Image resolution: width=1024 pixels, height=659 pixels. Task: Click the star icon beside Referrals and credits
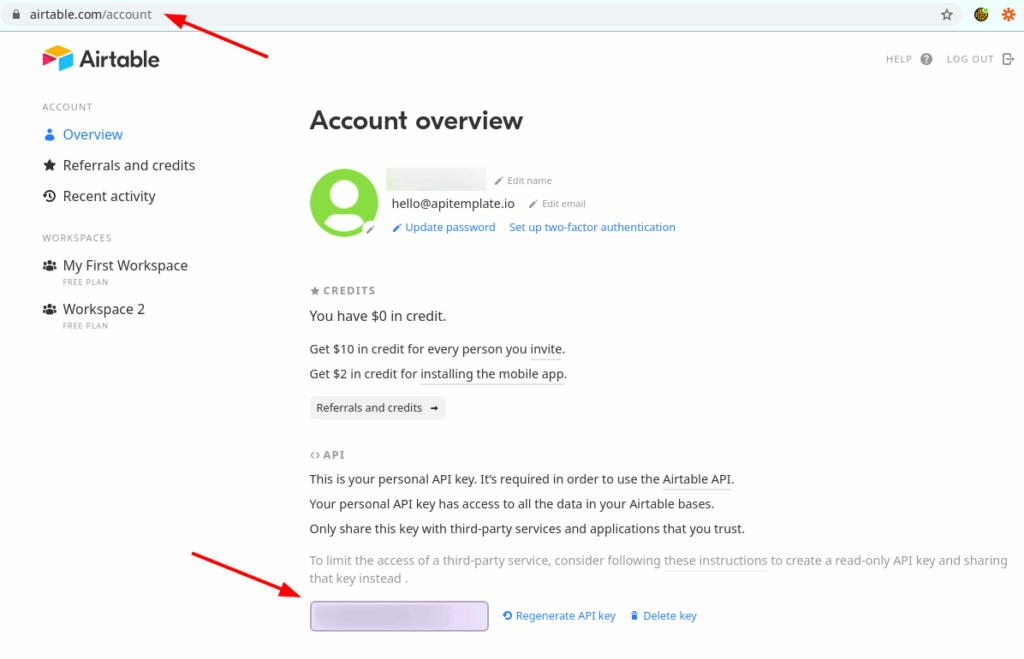[49, 165]
